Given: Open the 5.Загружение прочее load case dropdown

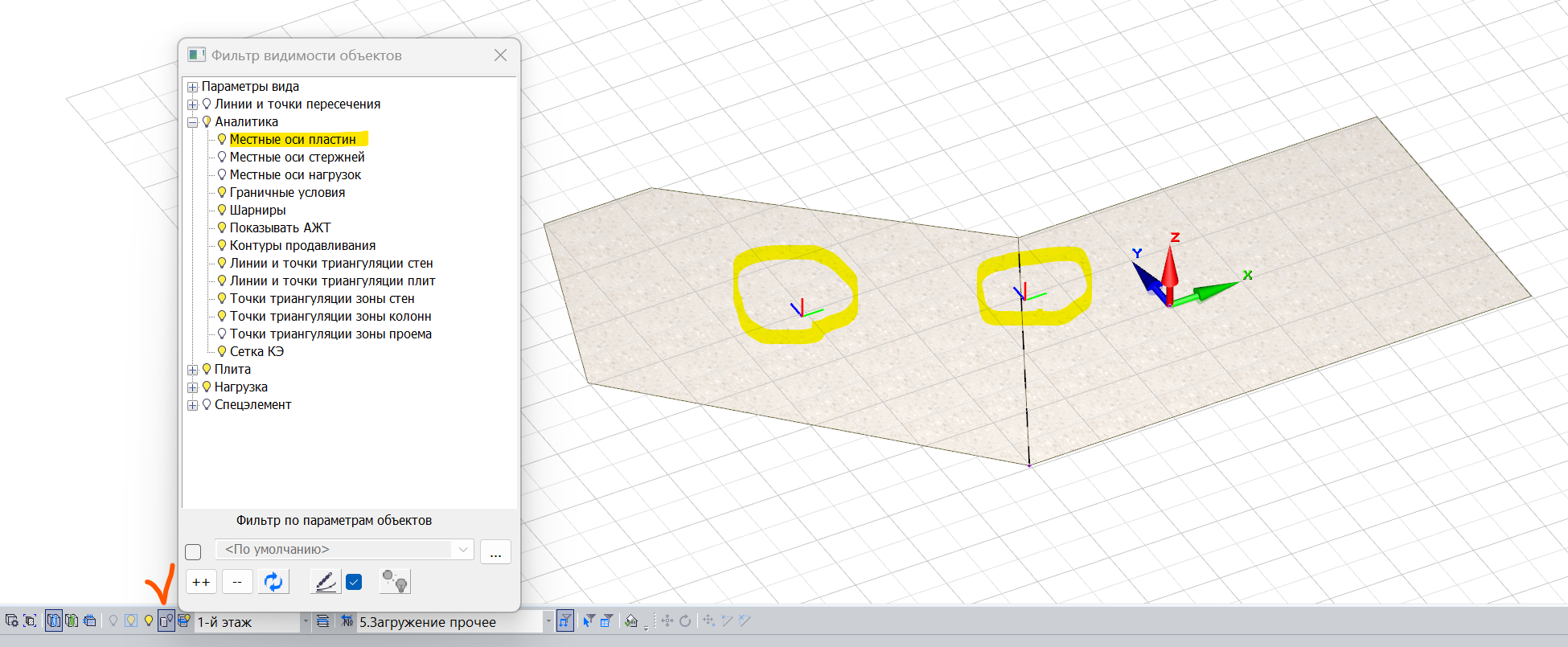Looking at the screenshot, I should [x=548, y=621].
